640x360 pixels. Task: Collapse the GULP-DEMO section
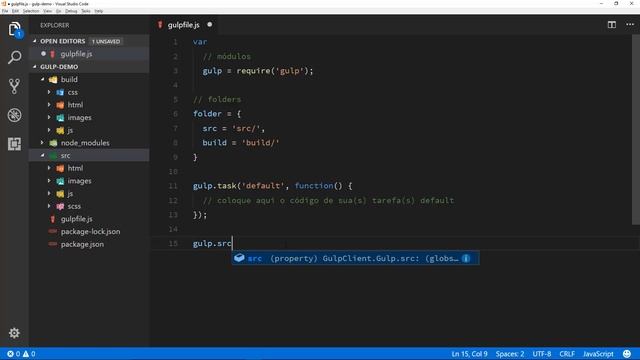pyautogui.click(x=35, y=67)
